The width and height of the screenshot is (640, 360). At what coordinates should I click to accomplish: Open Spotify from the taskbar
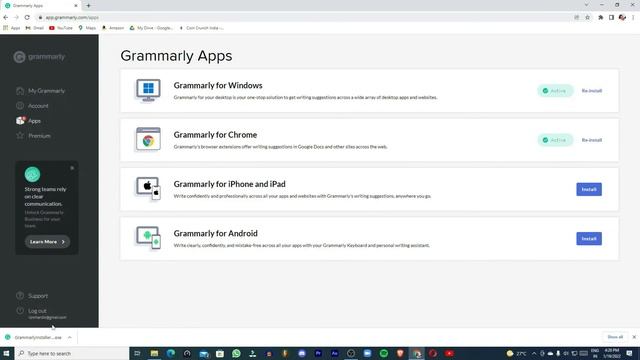tap(384, 353)
